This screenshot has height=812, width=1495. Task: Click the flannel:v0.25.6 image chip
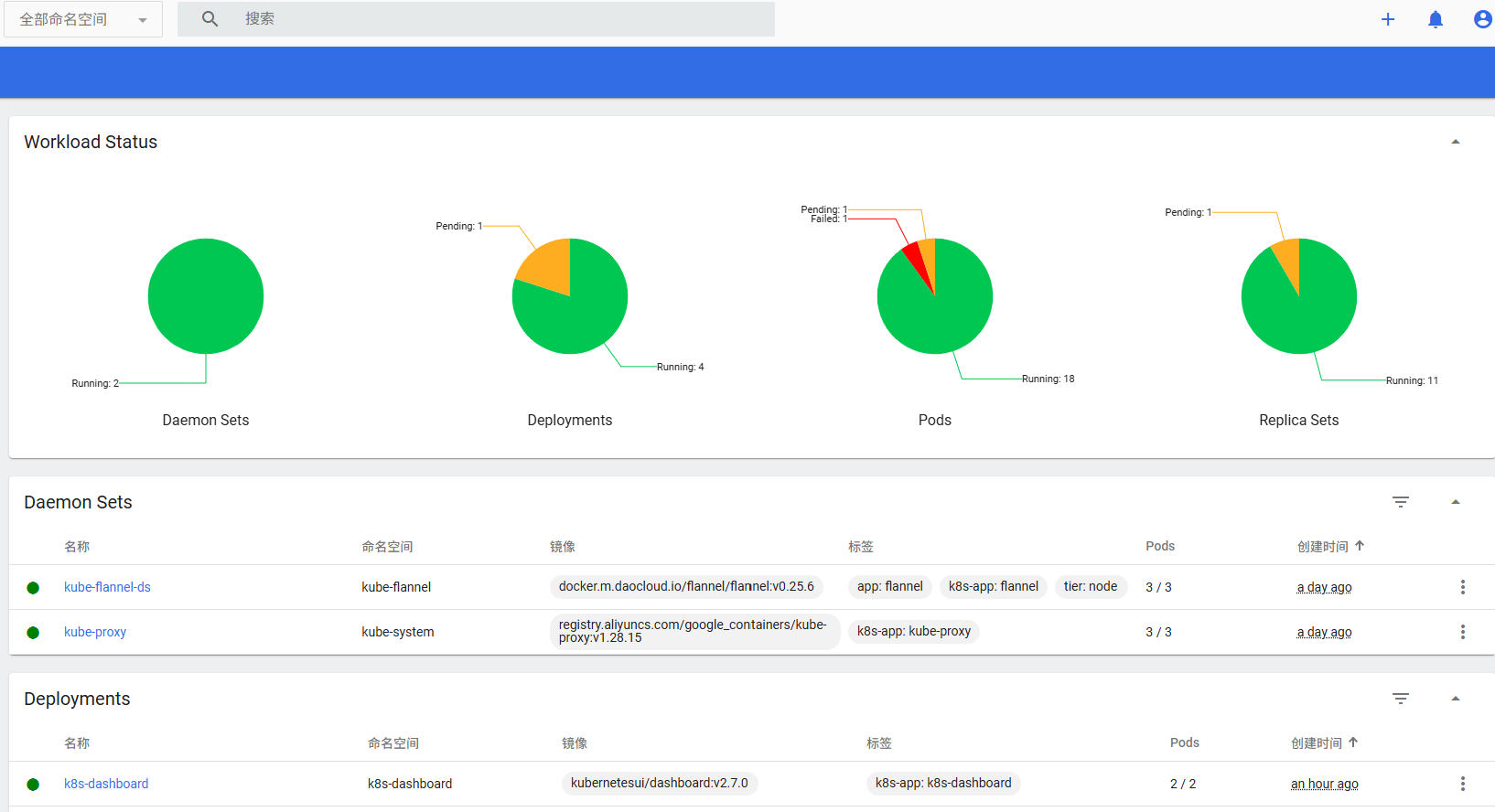pyautogui.click(x=686, y=586)
